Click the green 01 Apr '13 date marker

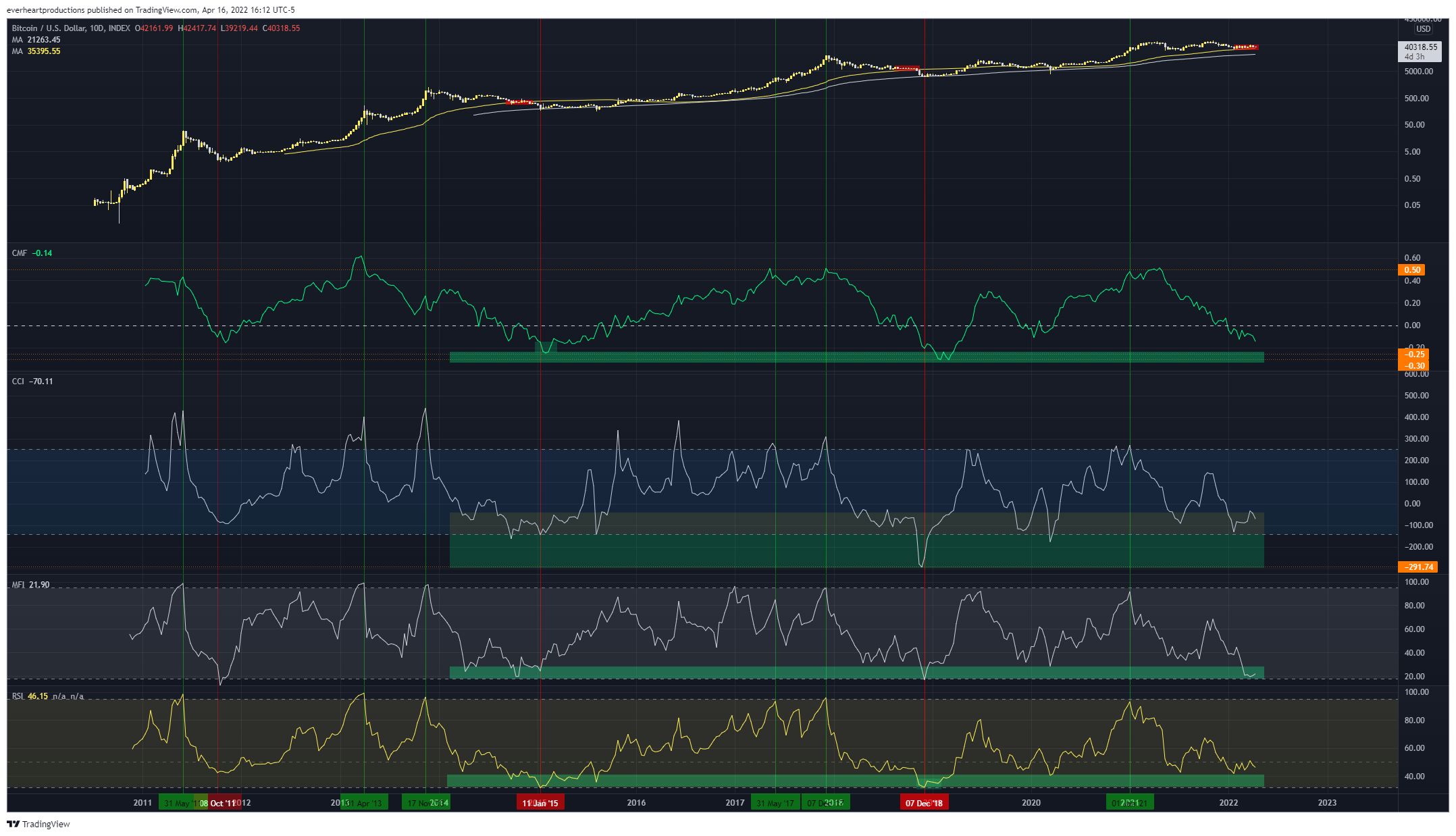[x=365, y=803]
